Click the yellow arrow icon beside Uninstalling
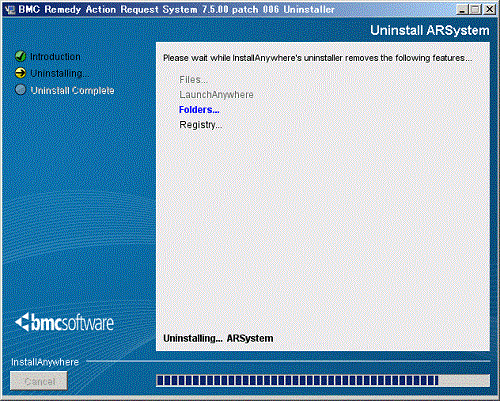This screenshot has width=500, height=401. click(21, 73)
